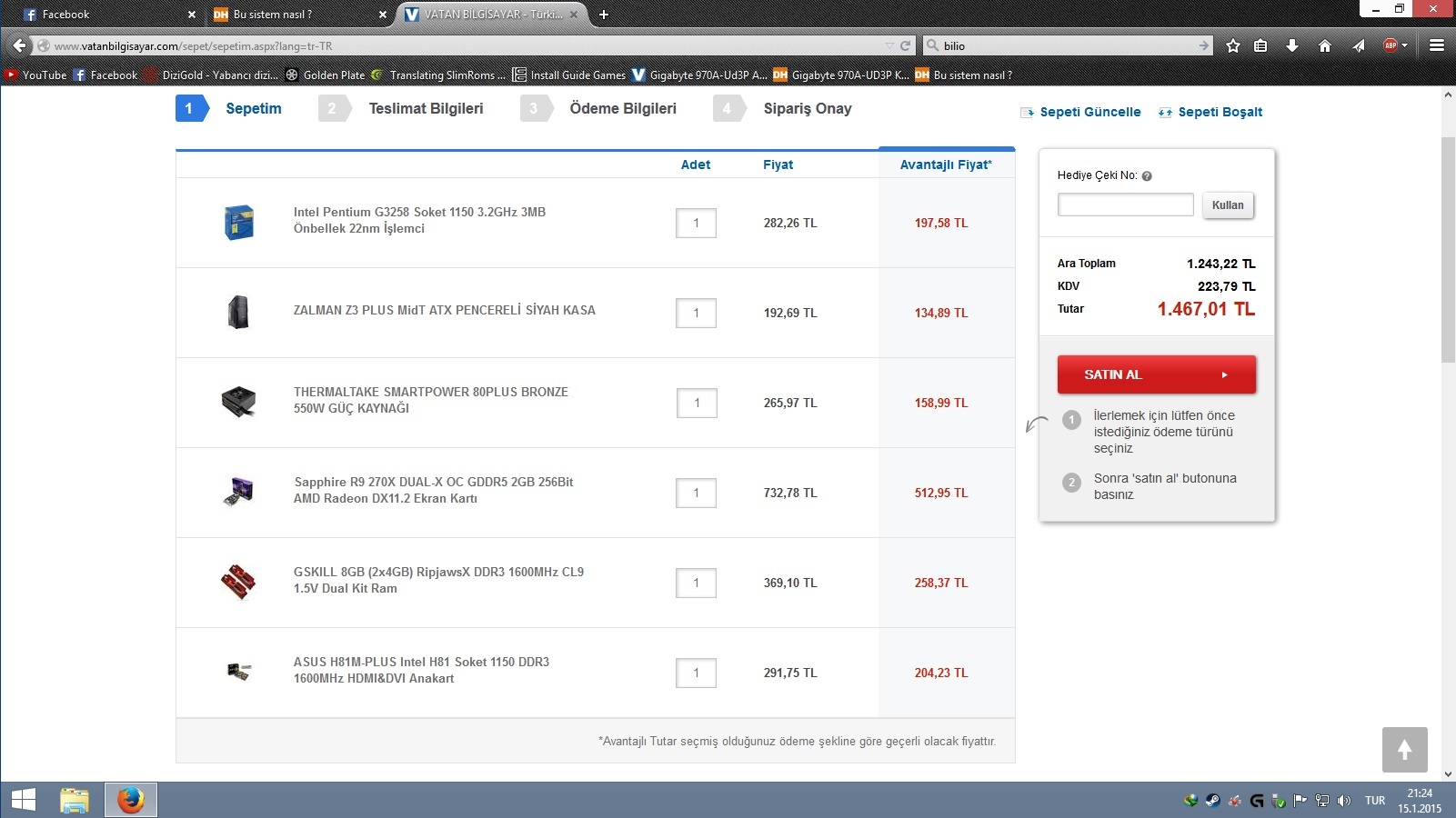Screen dimensions: 1456x818
Task: Click the Adblock Plus icon
Action: (x=1391, y=45)
